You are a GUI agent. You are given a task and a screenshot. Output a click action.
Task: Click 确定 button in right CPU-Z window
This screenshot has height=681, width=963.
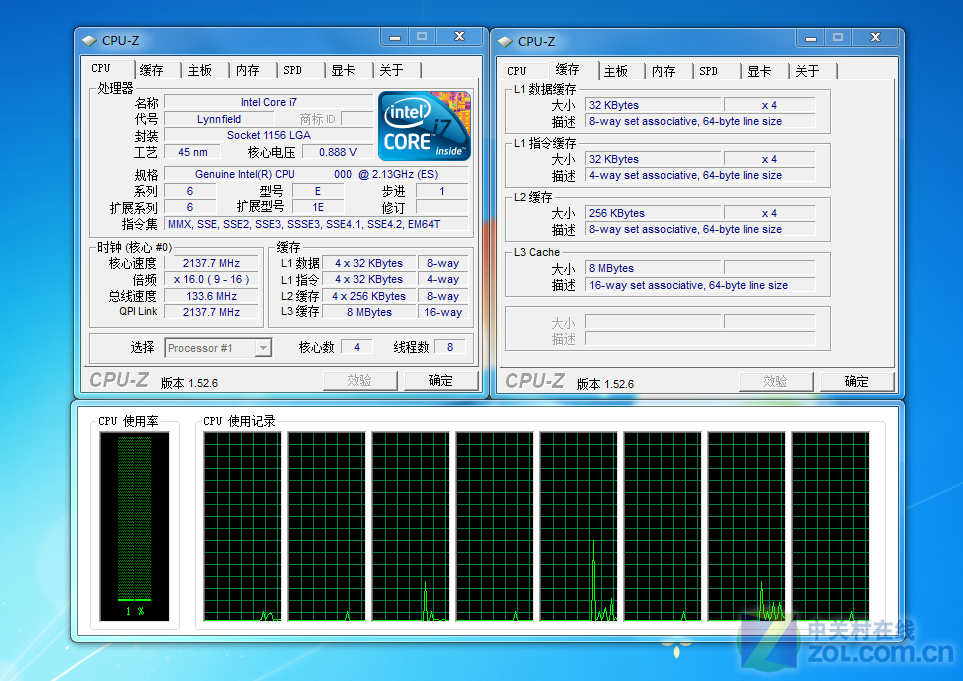pos(857,381)
